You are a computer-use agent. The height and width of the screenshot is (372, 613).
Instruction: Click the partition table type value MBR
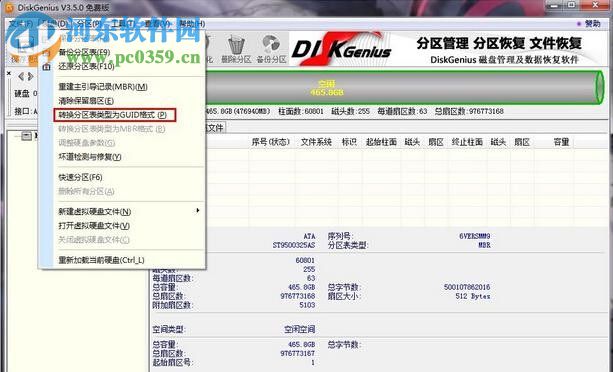coord(484,245)
